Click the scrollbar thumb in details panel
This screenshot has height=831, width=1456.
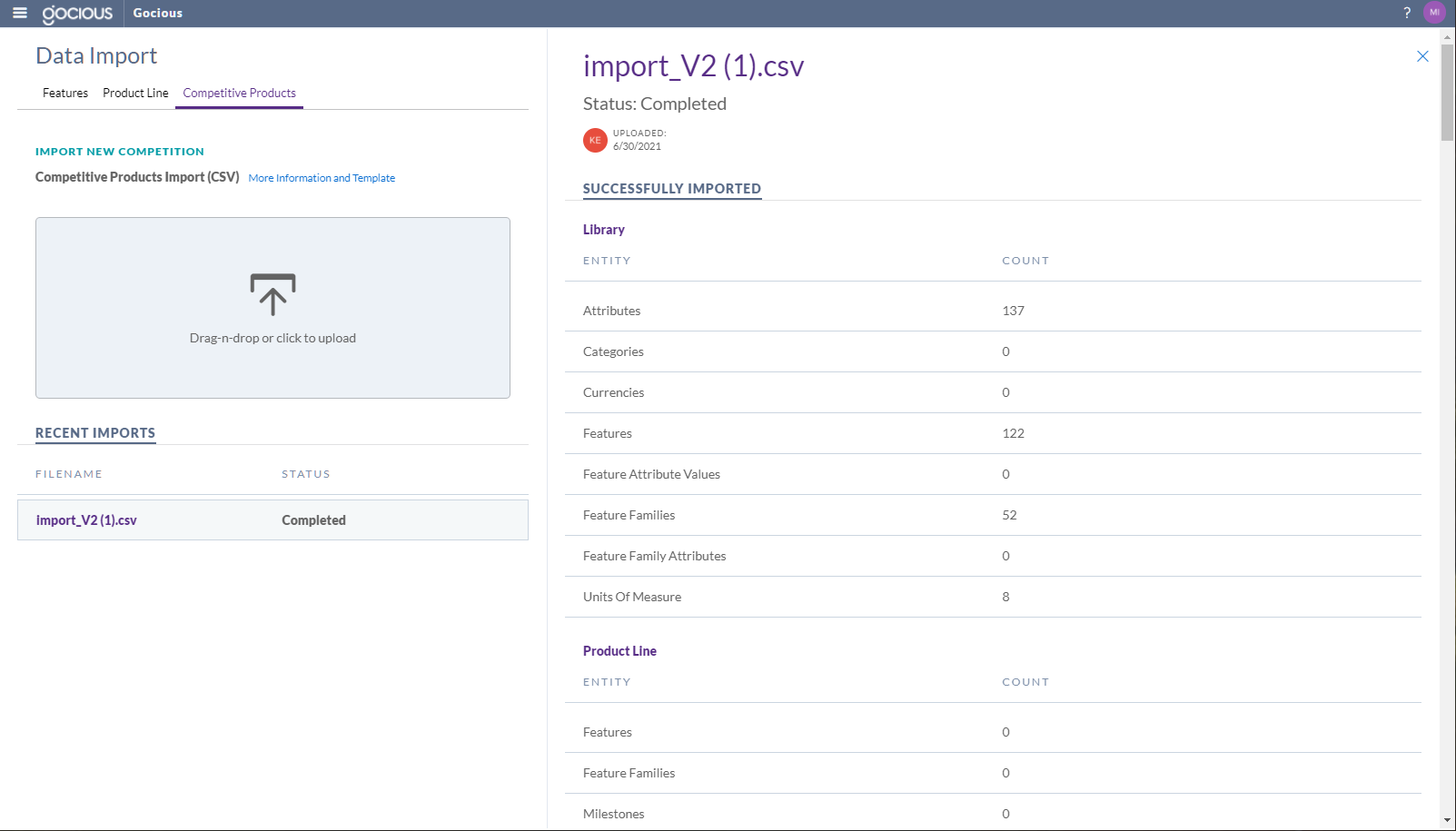(x=1447, y=93)
